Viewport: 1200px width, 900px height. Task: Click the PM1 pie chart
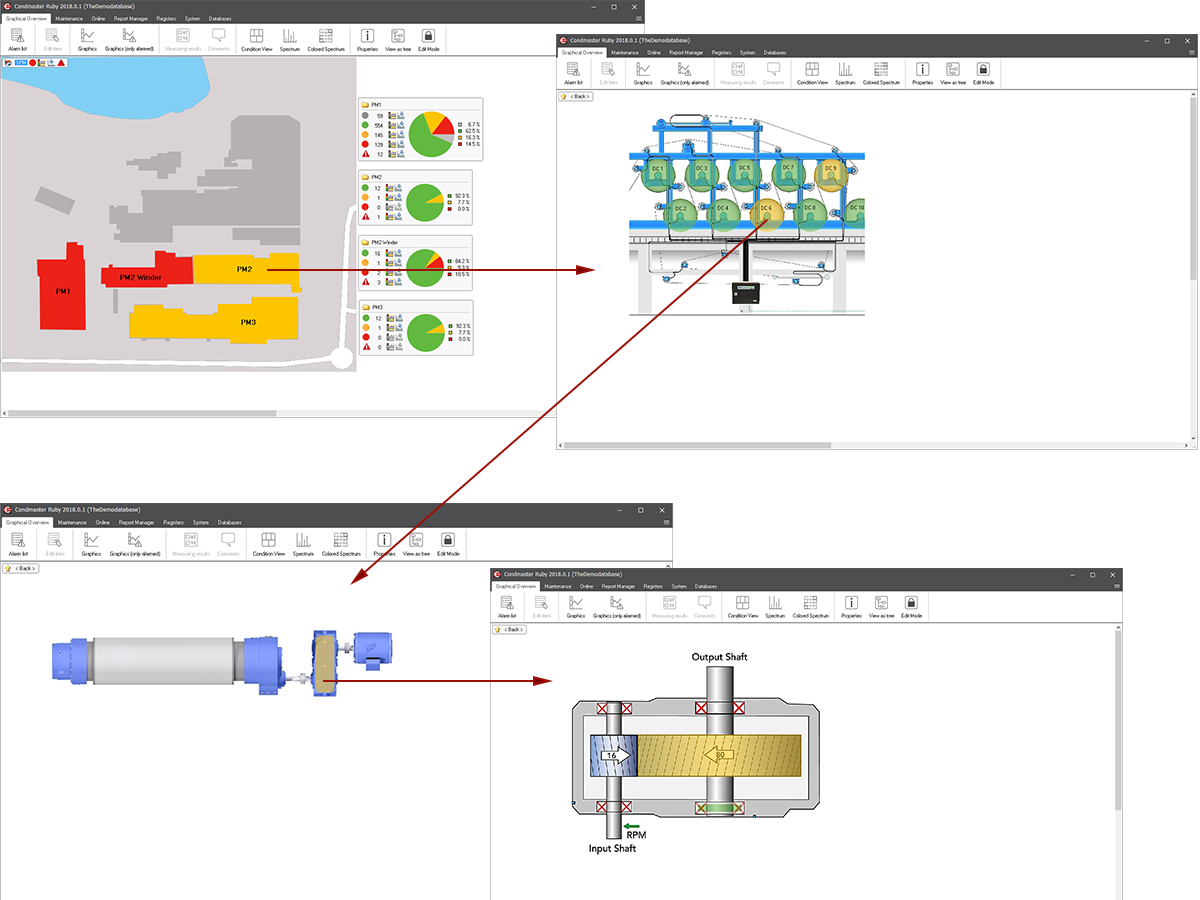pos(434,134)
